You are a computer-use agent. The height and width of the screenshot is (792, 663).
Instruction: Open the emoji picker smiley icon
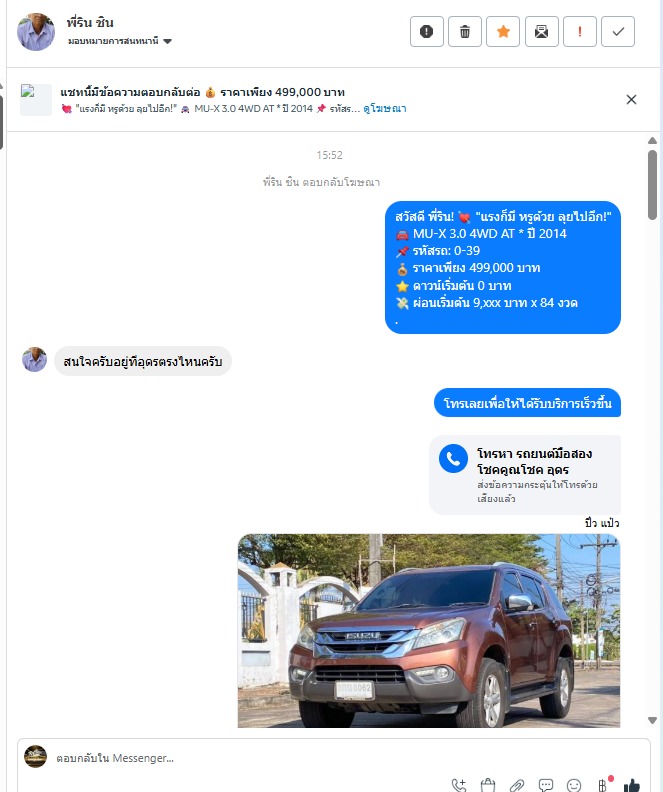pyautogui.click(x=574, y=785)
